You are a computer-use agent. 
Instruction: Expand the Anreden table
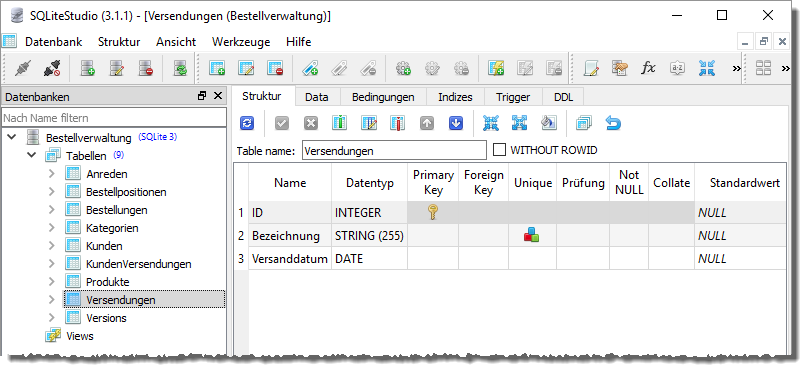(51, 174)
